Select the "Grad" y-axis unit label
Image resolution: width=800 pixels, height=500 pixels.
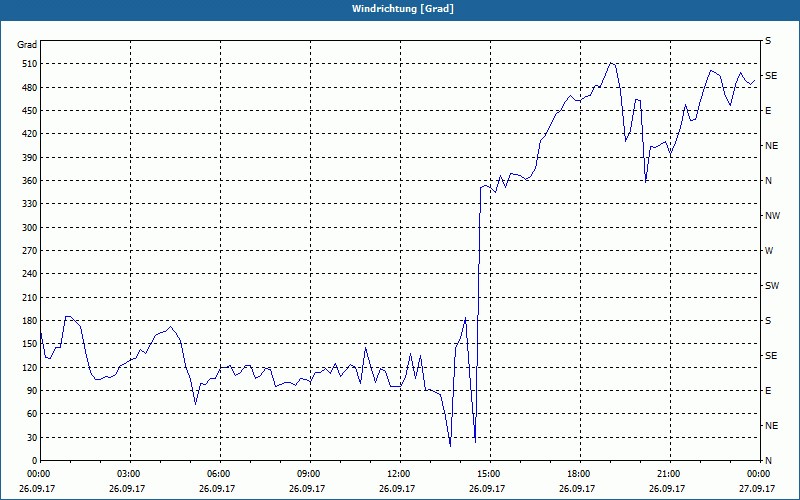coord(27,45)
